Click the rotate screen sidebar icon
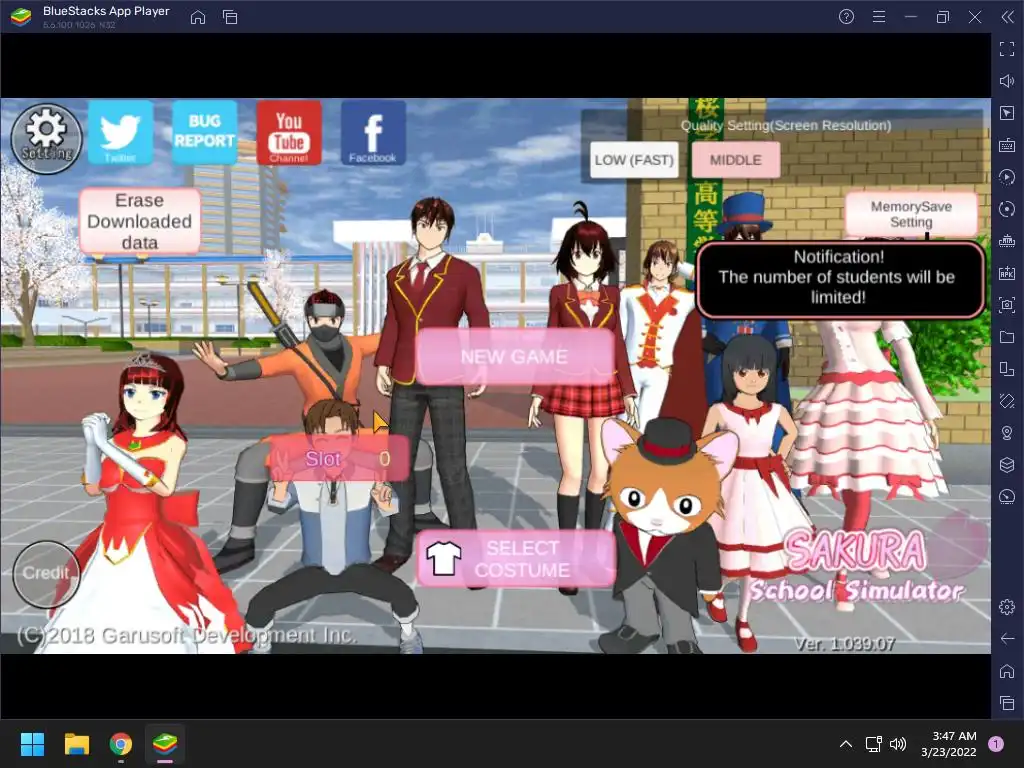 [x=1007, y=401]
